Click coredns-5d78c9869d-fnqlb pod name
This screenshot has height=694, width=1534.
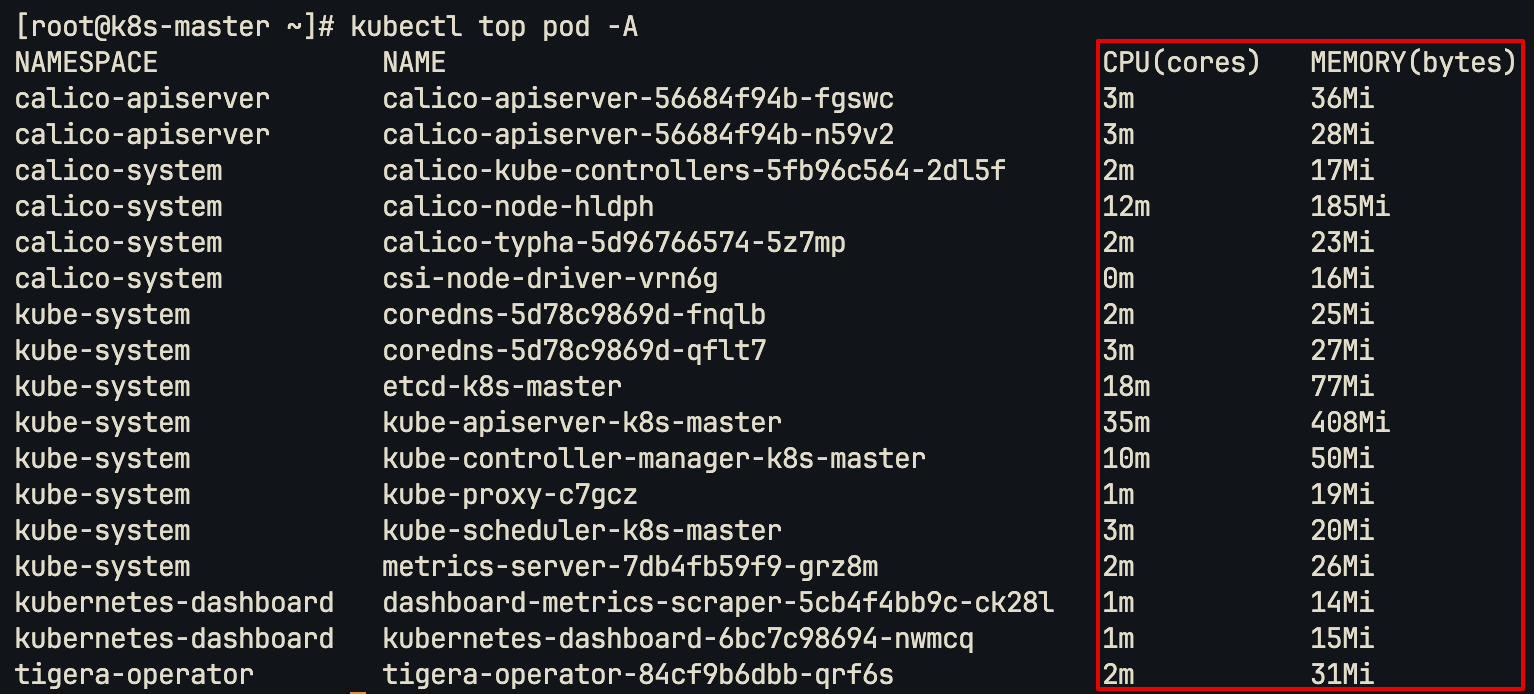pos(574,315)
